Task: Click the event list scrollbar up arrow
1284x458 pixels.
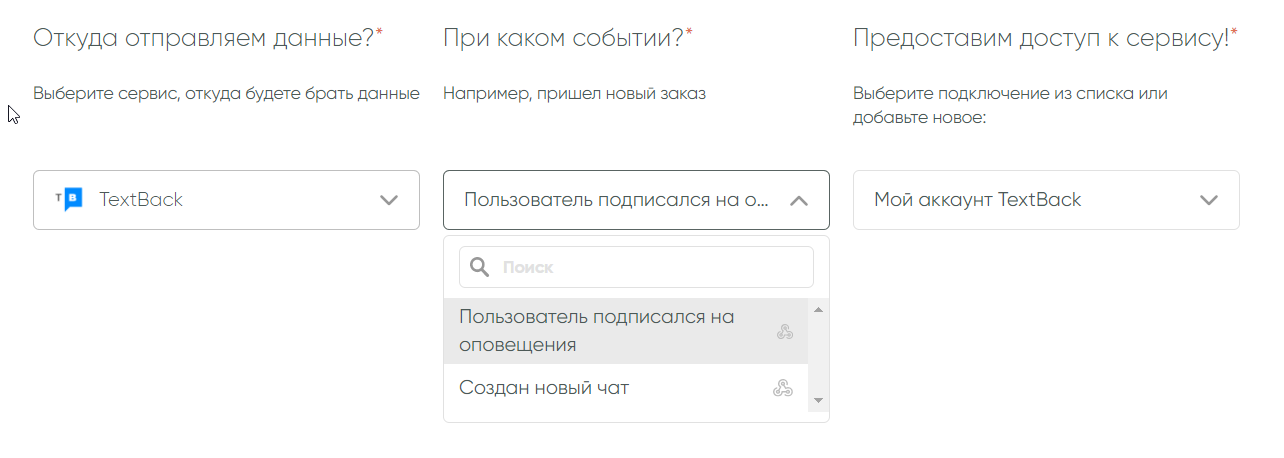Action: pyautogui.click(x=818, y=309)
